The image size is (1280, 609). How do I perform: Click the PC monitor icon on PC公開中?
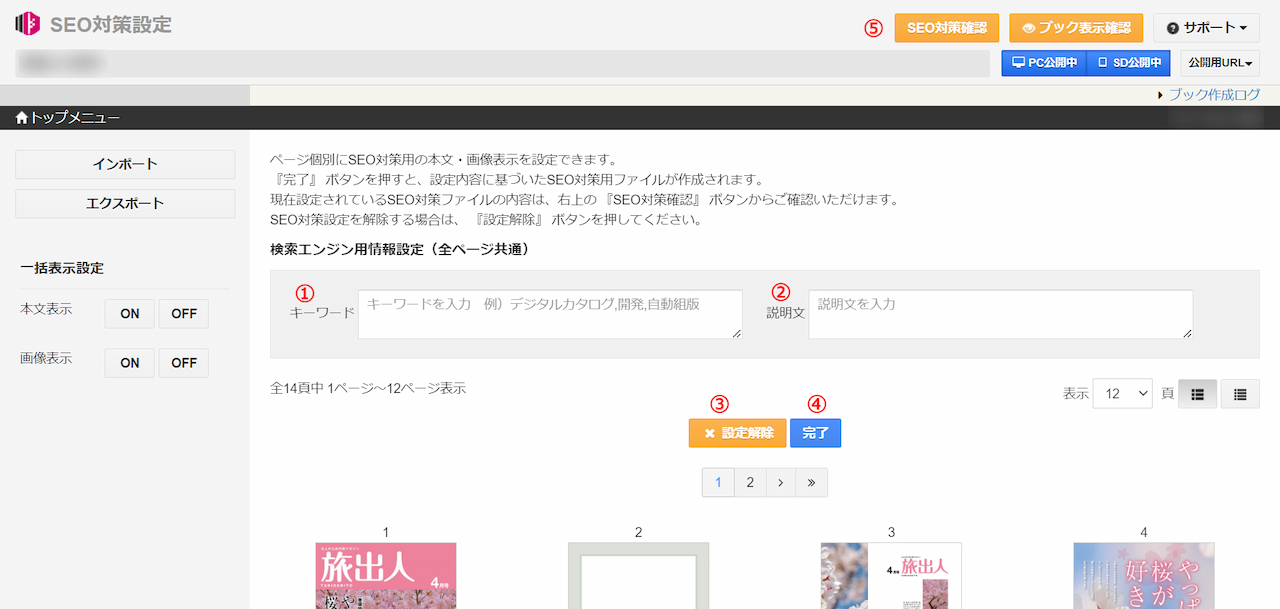1016,62
